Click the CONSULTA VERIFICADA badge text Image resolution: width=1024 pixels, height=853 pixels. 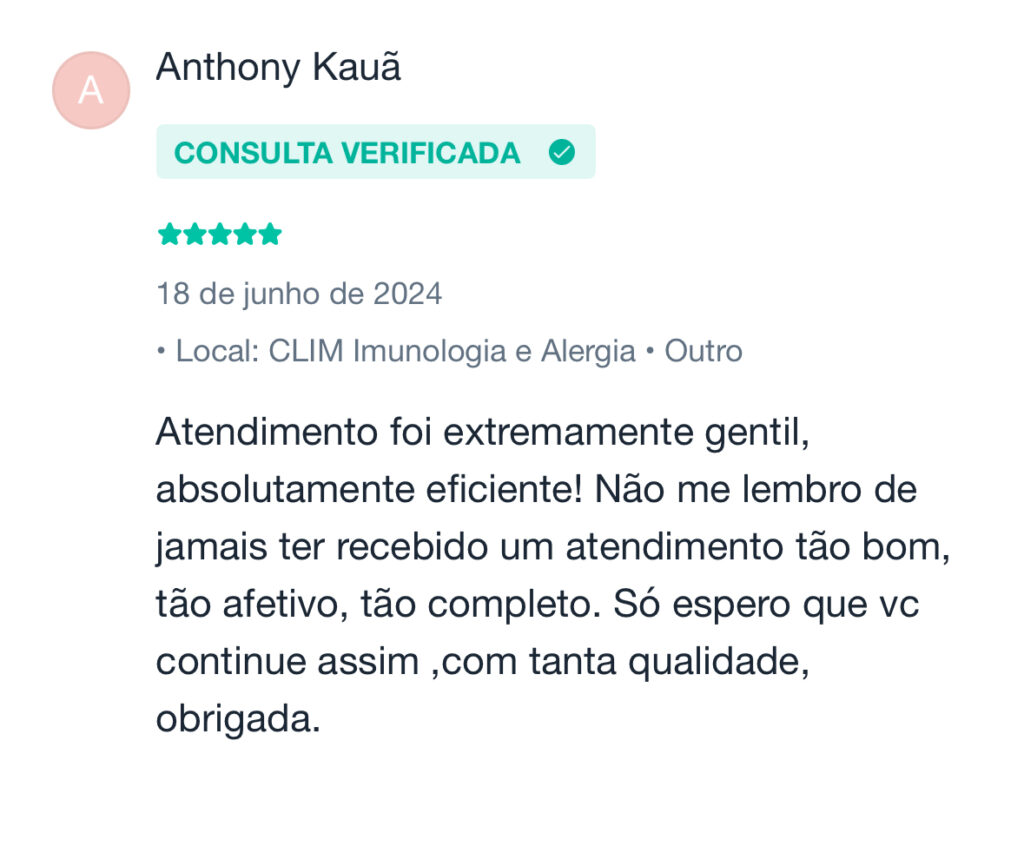[x=347, y=153]
